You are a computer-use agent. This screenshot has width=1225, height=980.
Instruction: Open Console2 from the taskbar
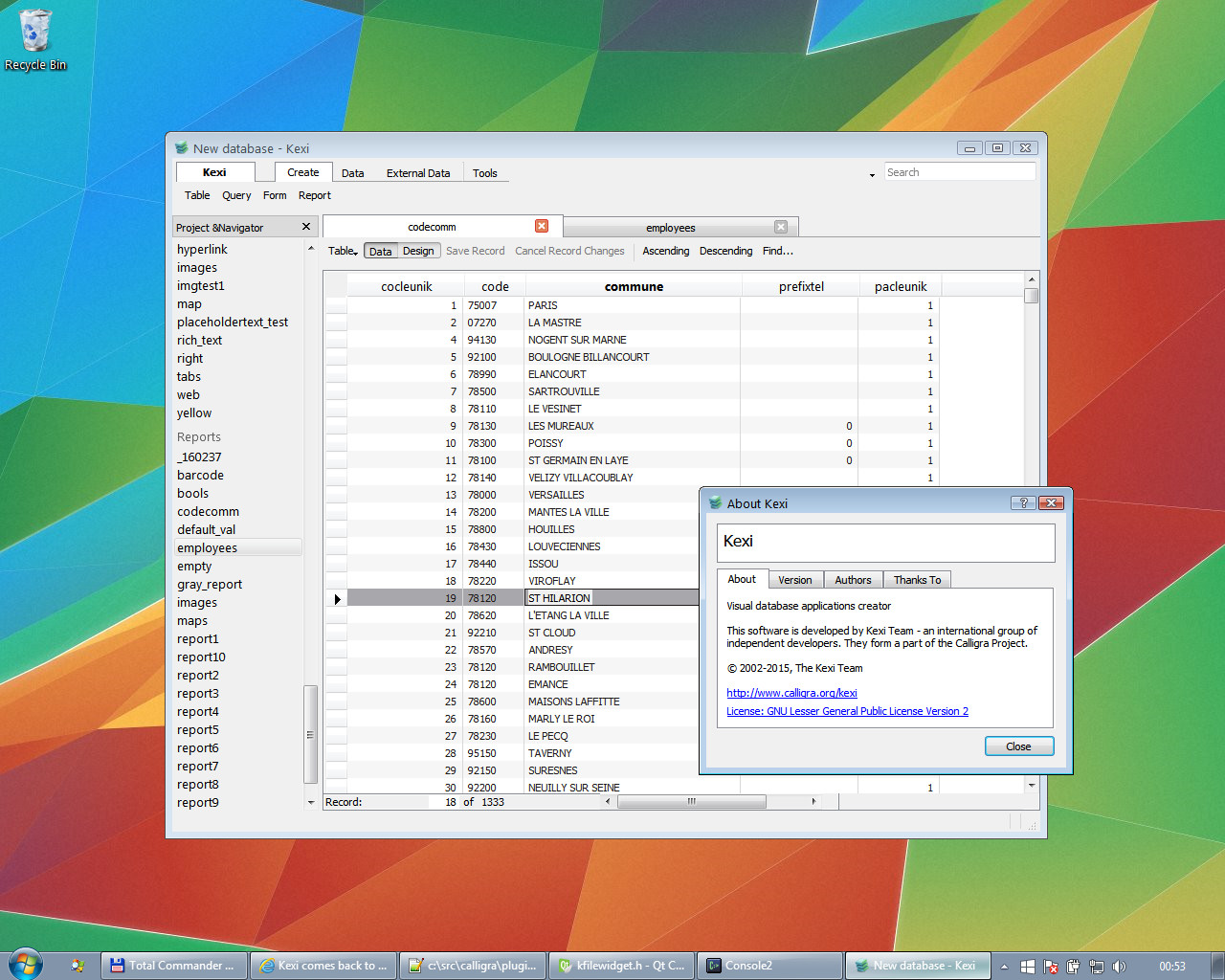(769, 966)
